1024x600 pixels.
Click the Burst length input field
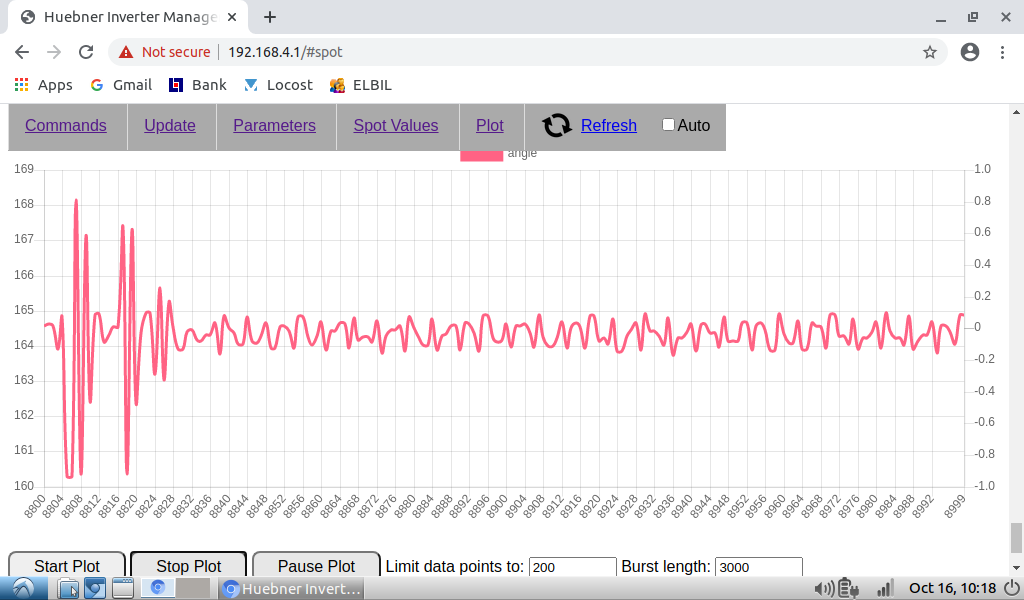pyautogui.click(x=759, y=567)
